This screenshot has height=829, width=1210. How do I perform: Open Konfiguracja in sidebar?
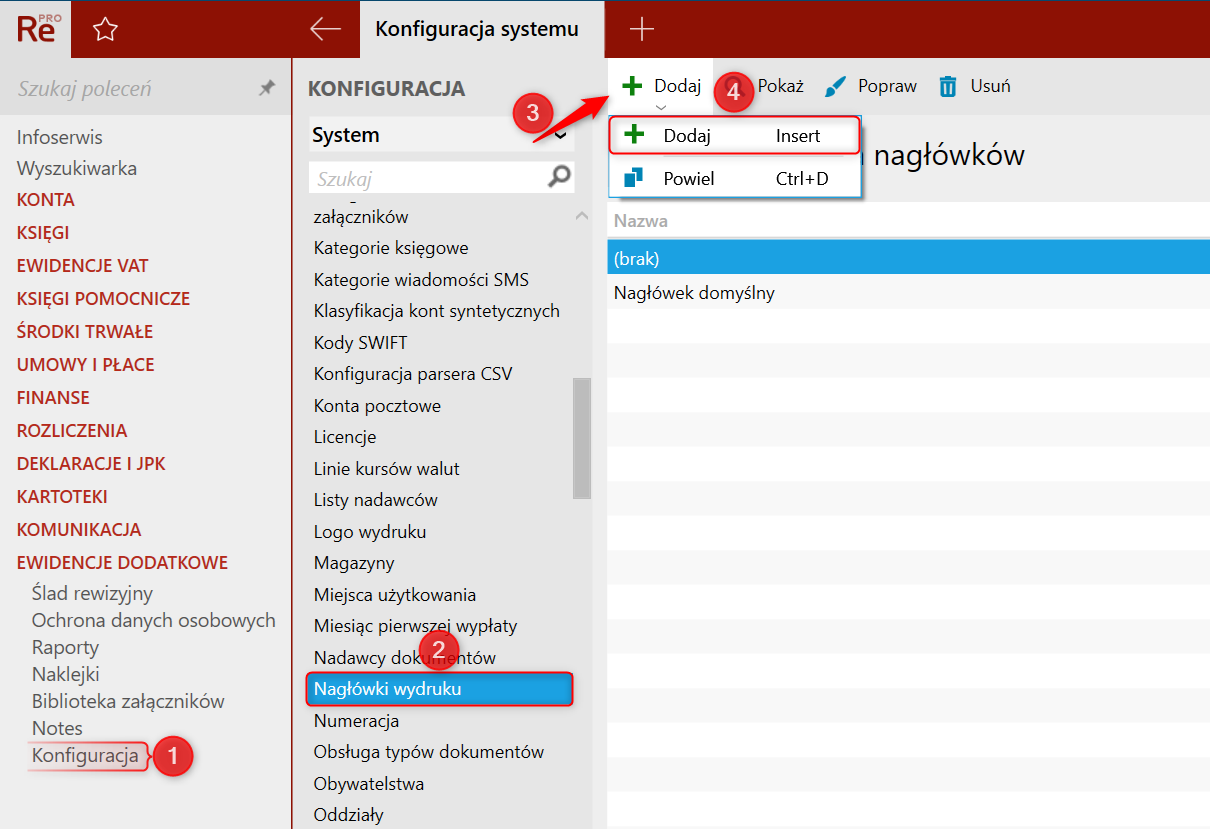click(85, 755)
